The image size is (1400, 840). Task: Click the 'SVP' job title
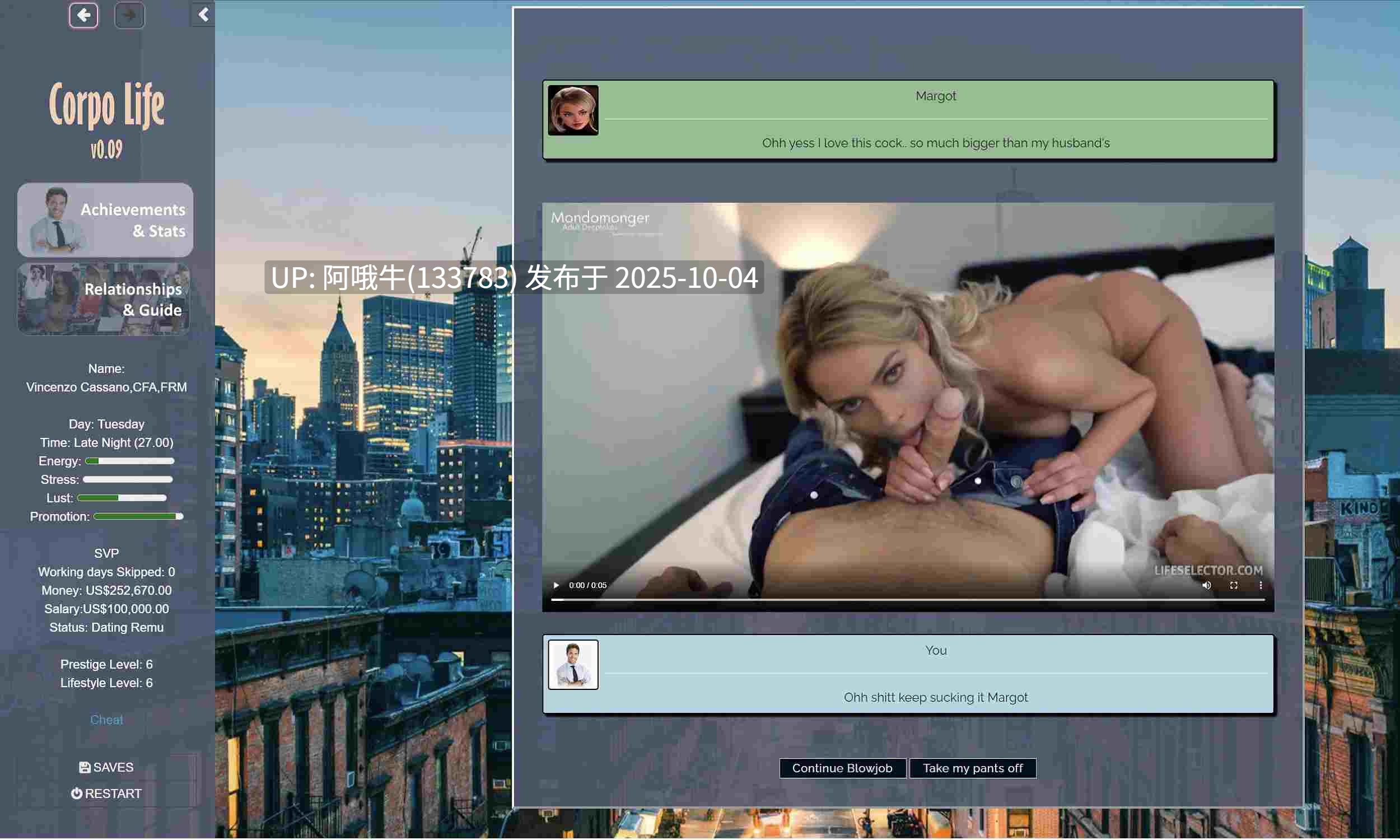(x=106, y=554)
